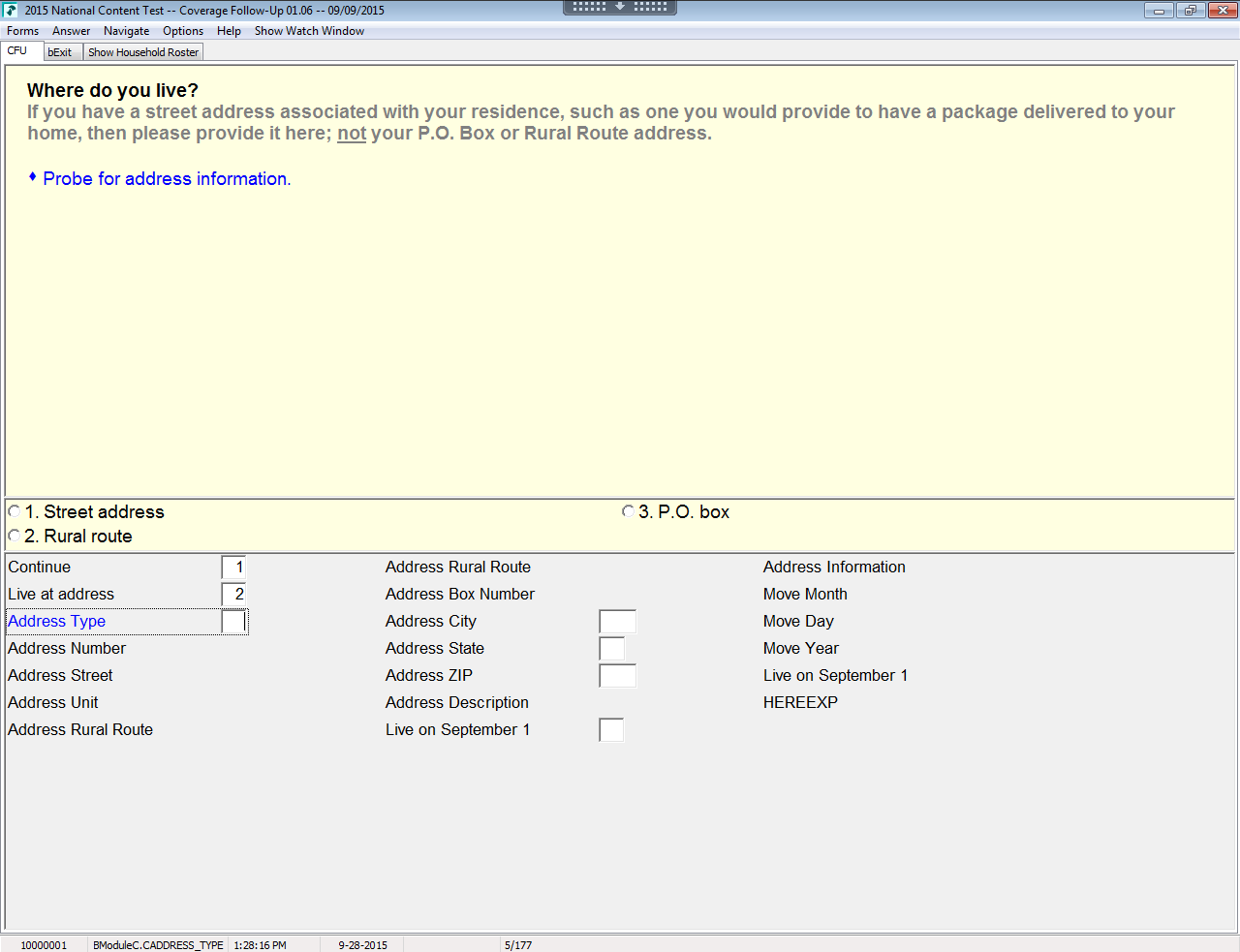
Task: Click the Address Number label
Action: (67, 649)
